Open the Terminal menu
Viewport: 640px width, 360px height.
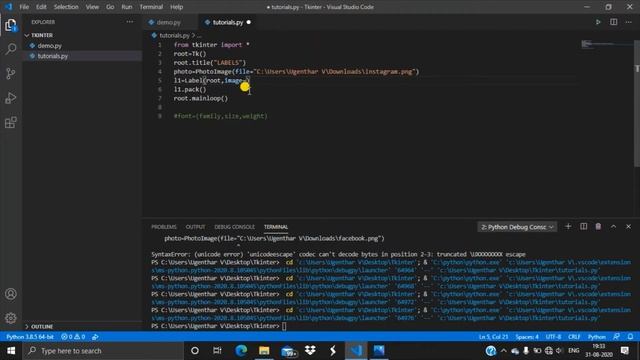(x=151, y=7)
